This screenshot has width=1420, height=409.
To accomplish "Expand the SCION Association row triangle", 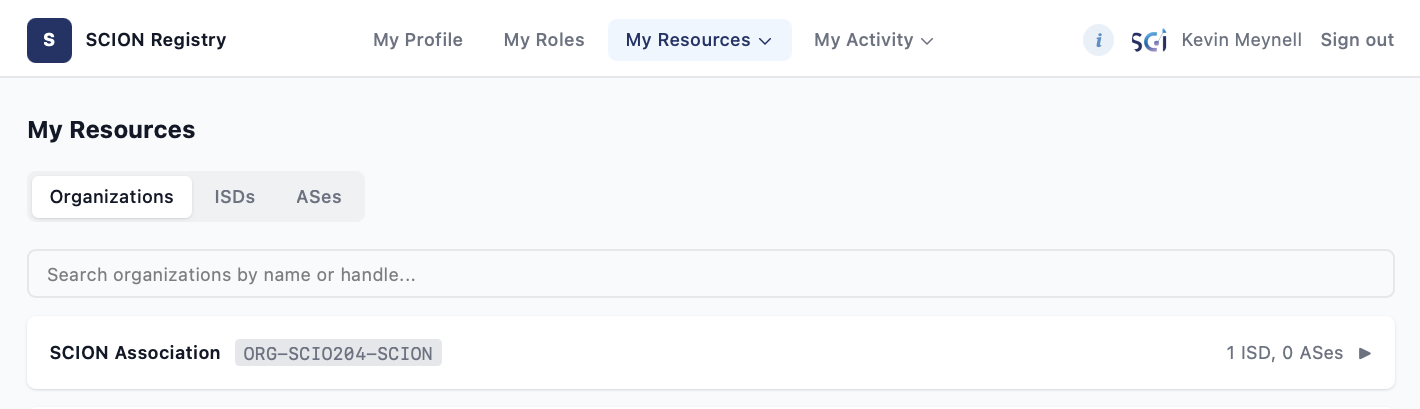I will (1365, 353).
